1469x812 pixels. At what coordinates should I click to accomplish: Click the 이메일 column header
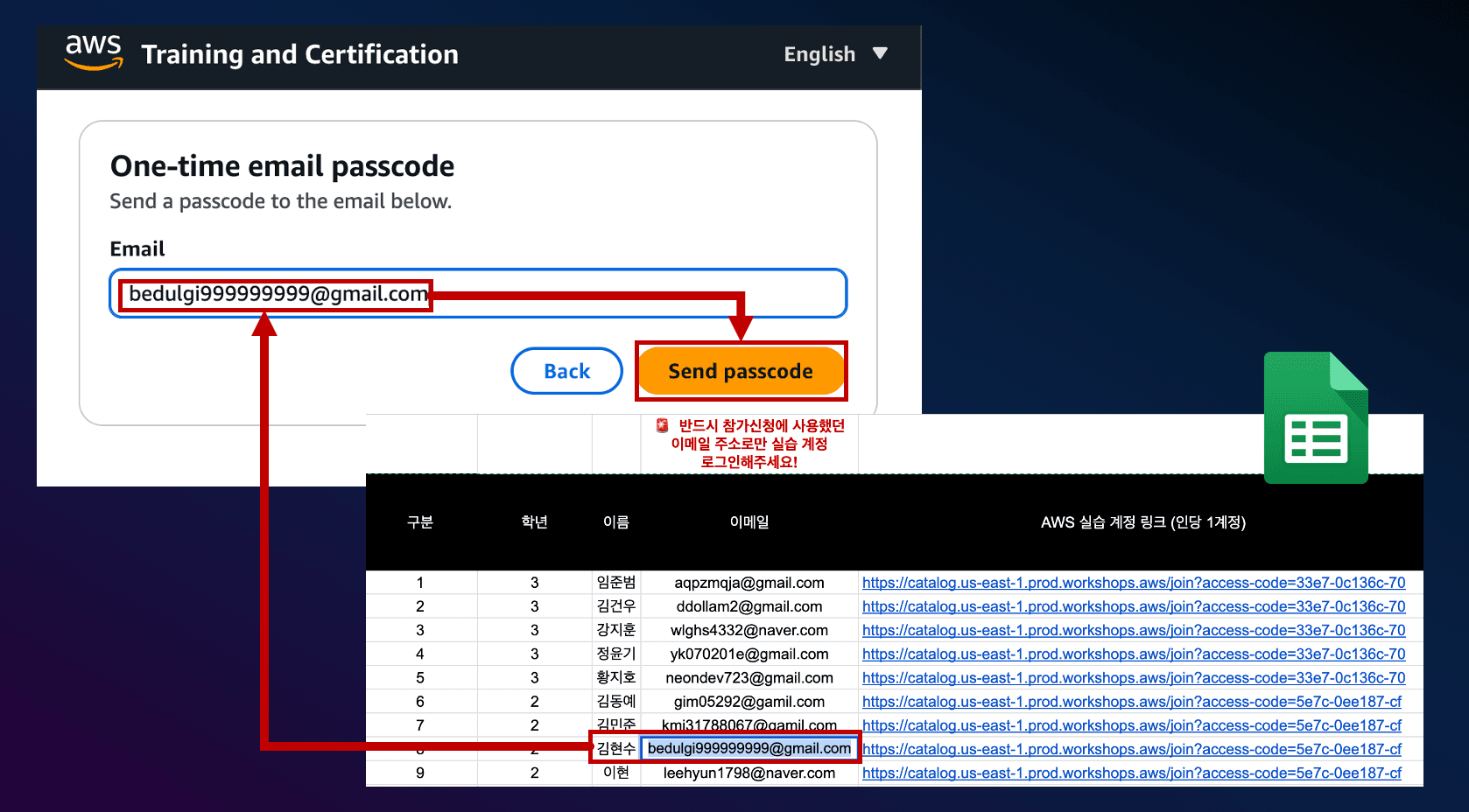tap(749, 522)
